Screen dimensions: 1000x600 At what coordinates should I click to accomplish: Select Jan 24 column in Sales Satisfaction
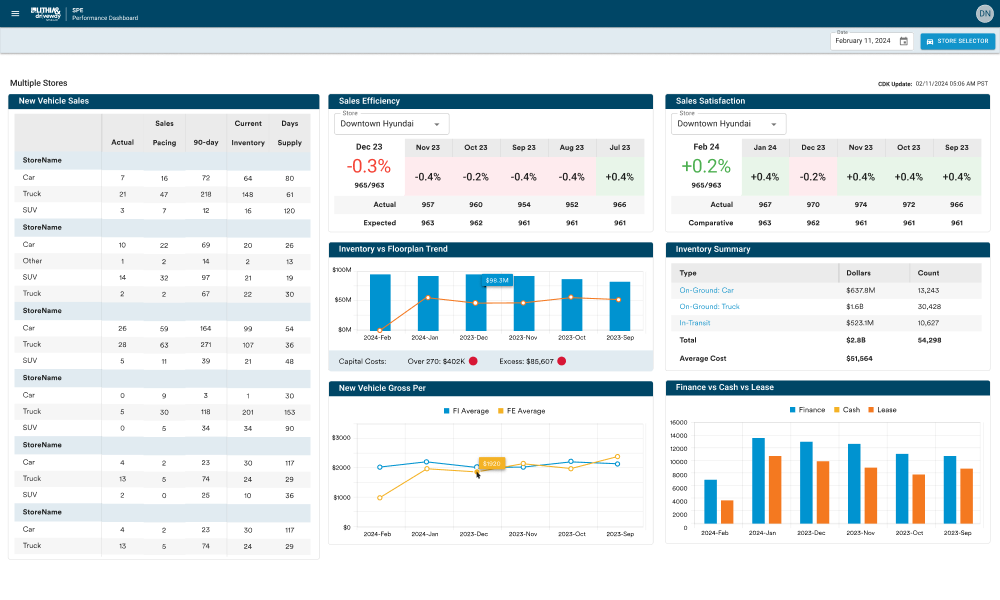pyautogui.click(x=765, y=148)
